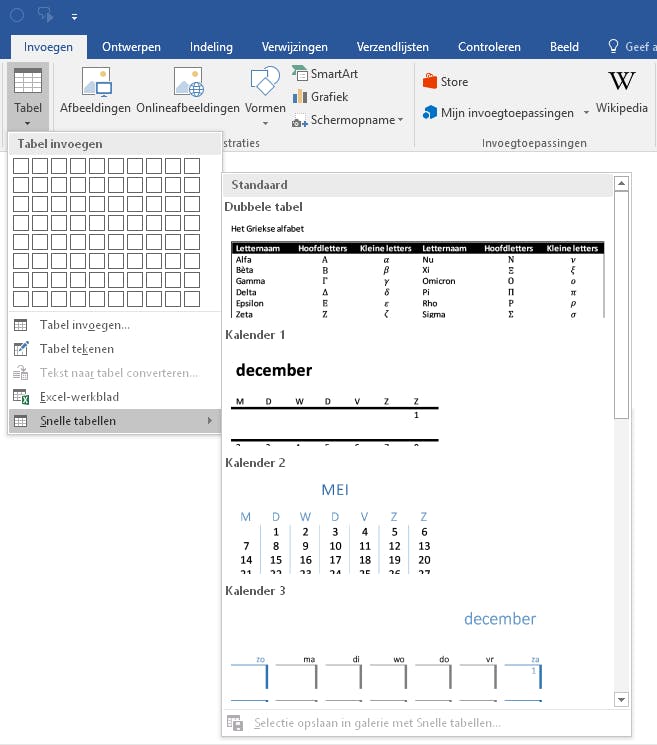Click the lightbulb Tell Me icon
The height and width of the screenshot is (745, 657).
(613, 47)
